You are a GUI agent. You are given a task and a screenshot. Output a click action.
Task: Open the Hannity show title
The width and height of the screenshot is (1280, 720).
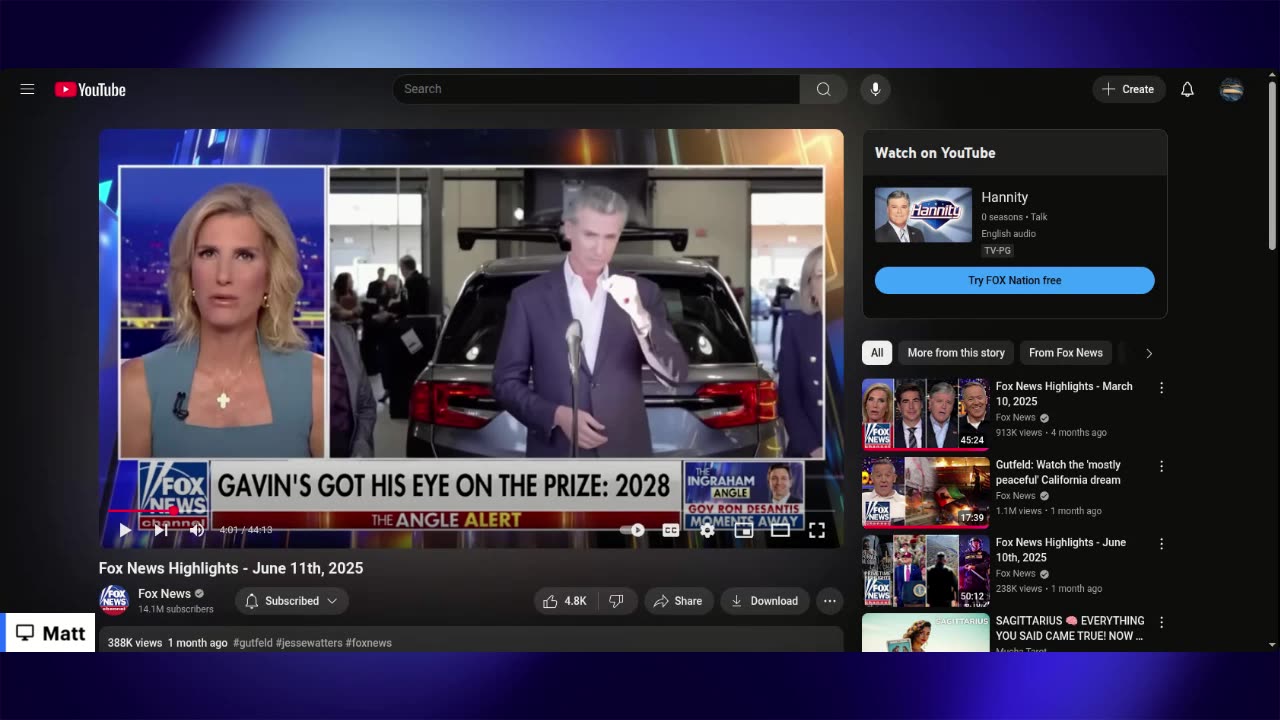tap(1004, 198)
